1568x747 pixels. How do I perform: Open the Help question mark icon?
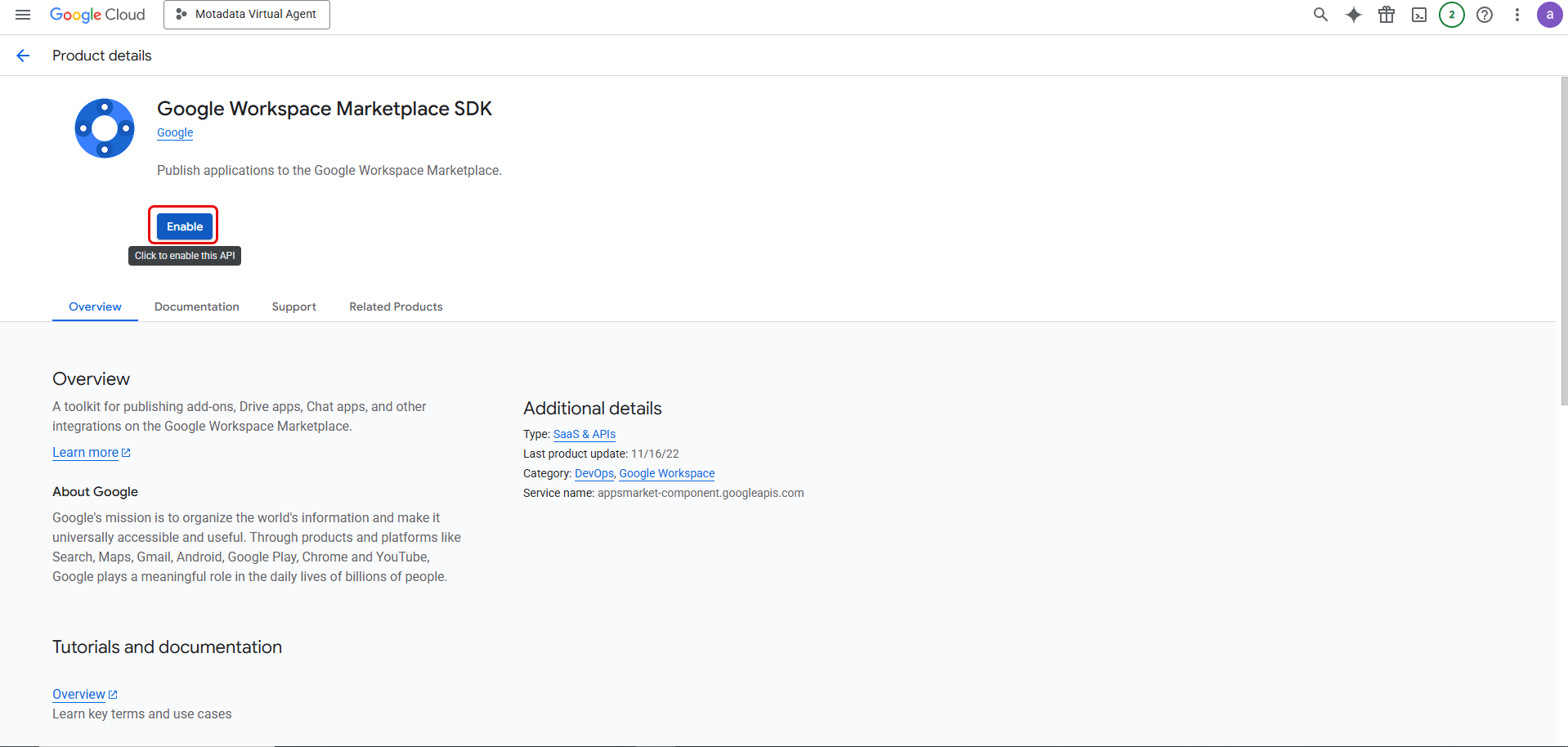1484,14
